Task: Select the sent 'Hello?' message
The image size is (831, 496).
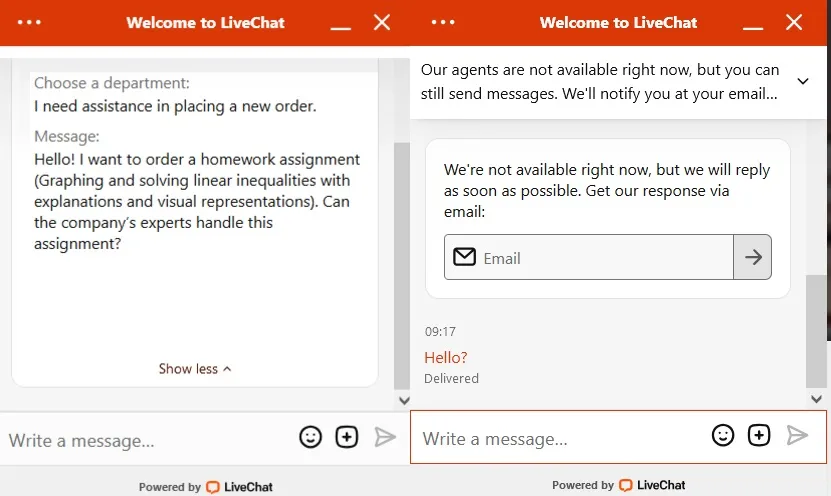Action: [x=446, y=358]
